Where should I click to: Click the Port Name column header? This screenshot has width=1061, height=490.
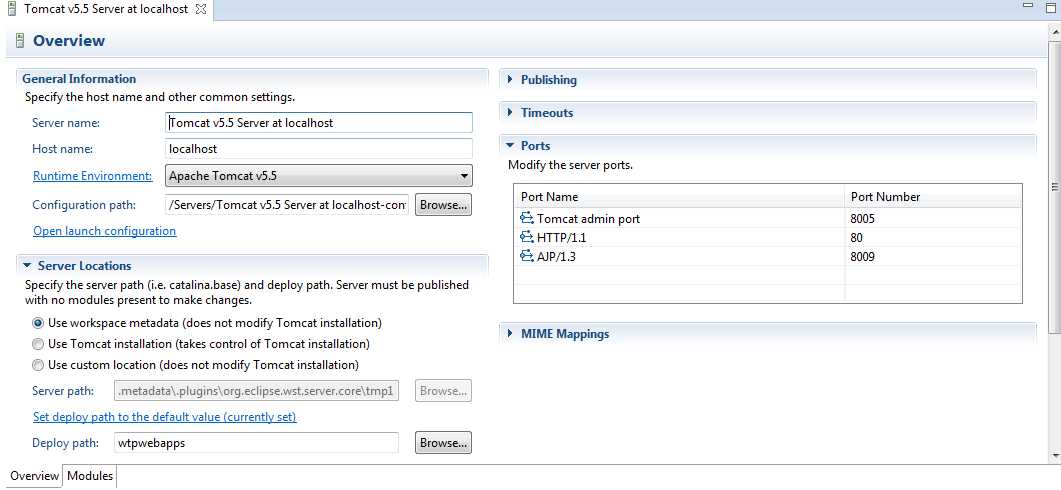(679, 197)
